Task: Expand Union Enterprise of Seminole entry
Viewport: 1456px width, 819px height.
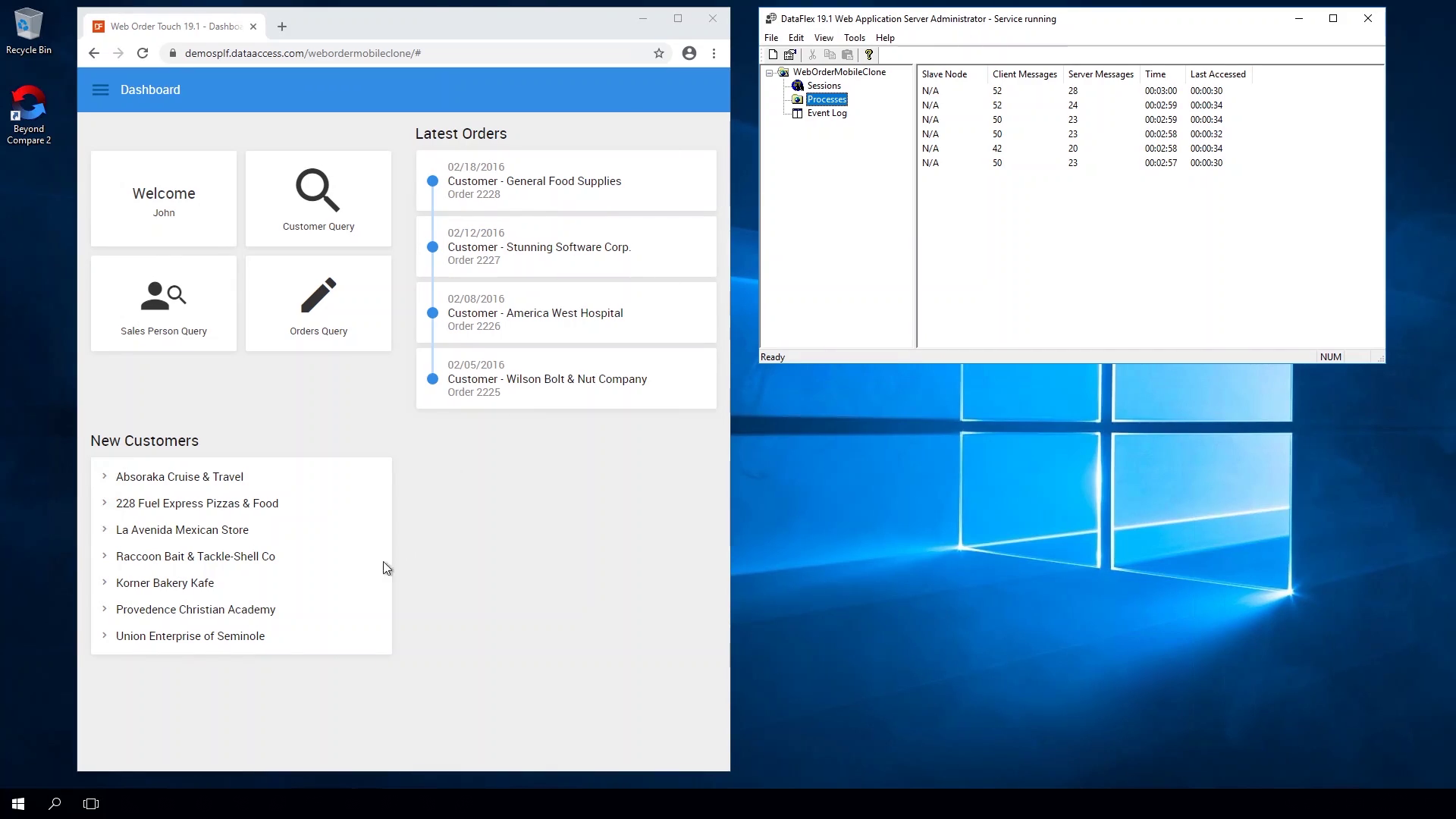Action: coord(105,635)
